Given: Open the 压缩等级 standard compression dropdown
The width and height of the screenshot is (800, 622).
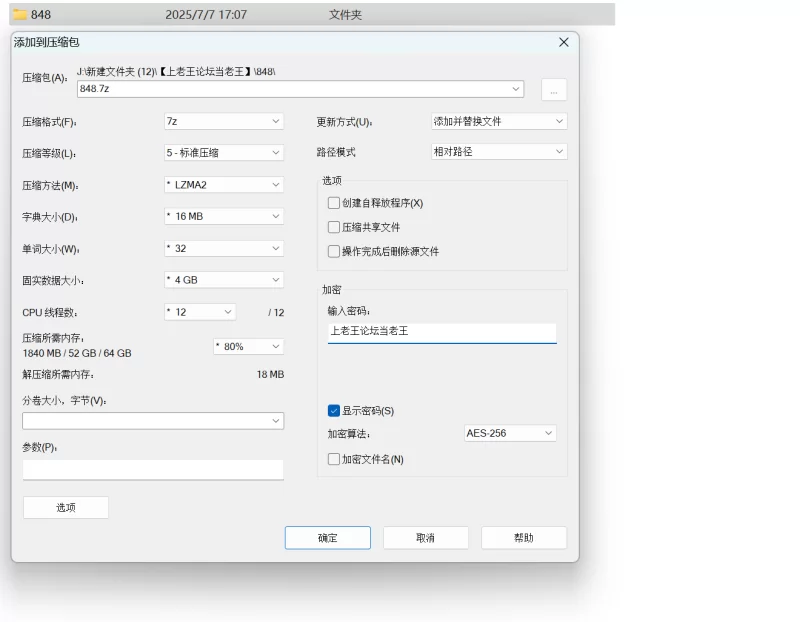Looking at the screenshot, I should 224,153.
